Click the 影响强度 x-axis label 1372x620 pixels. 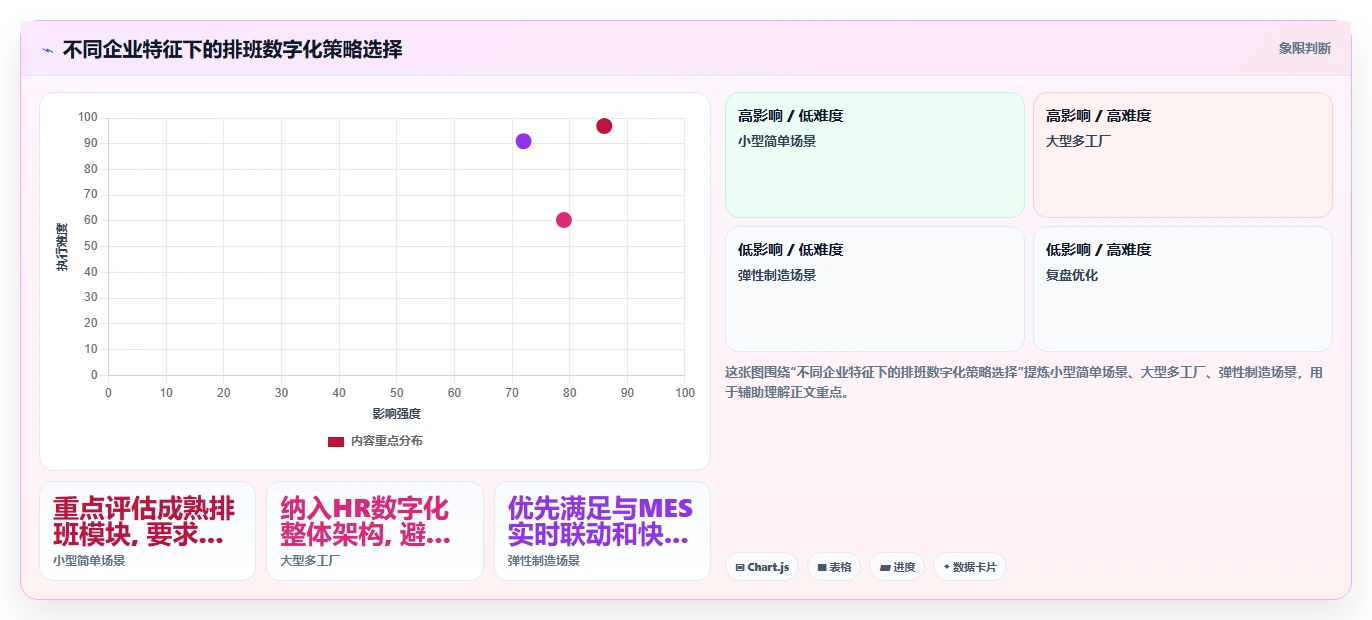click(x=396, y=414)
